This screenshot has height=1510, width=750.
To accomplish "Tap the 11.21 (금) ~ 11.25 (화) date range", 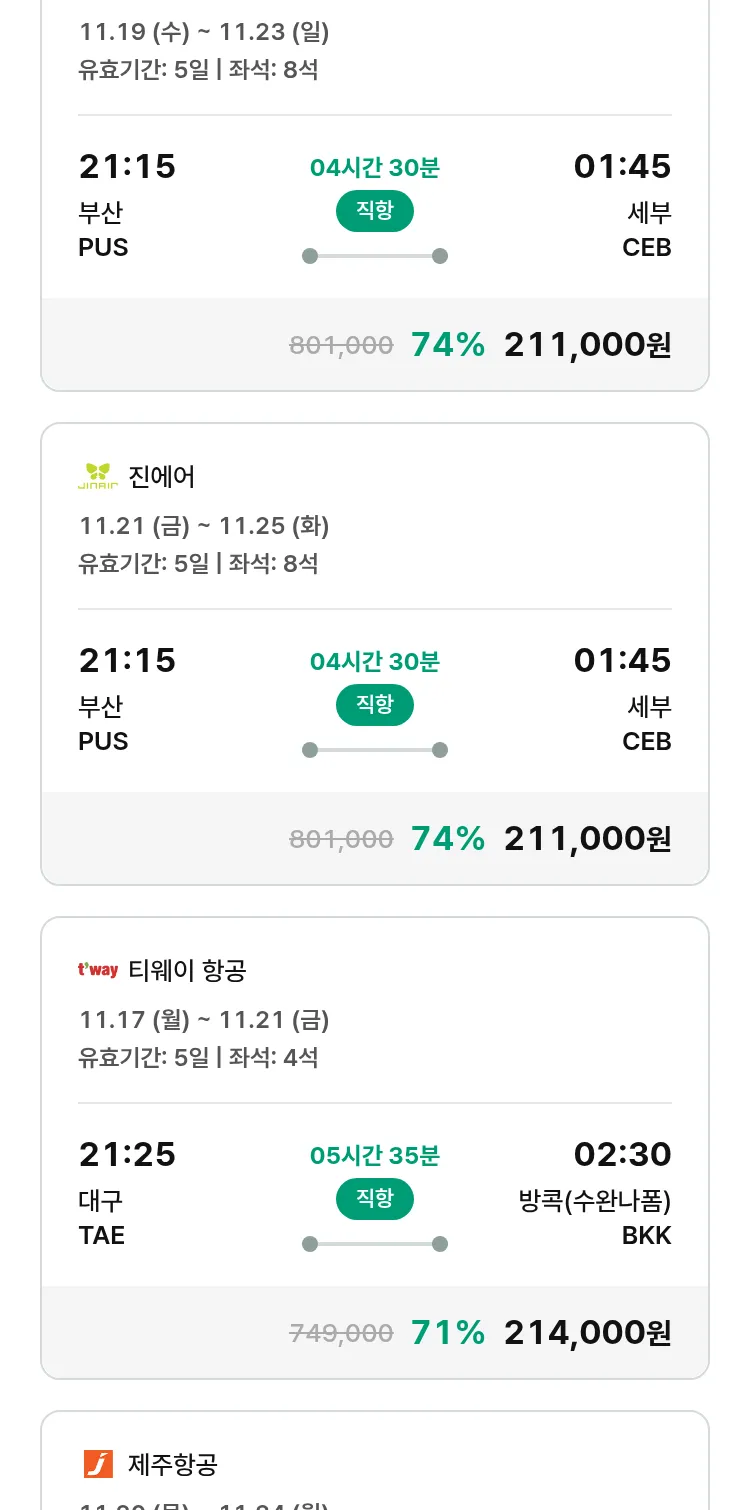I will [x=204, y=526].
